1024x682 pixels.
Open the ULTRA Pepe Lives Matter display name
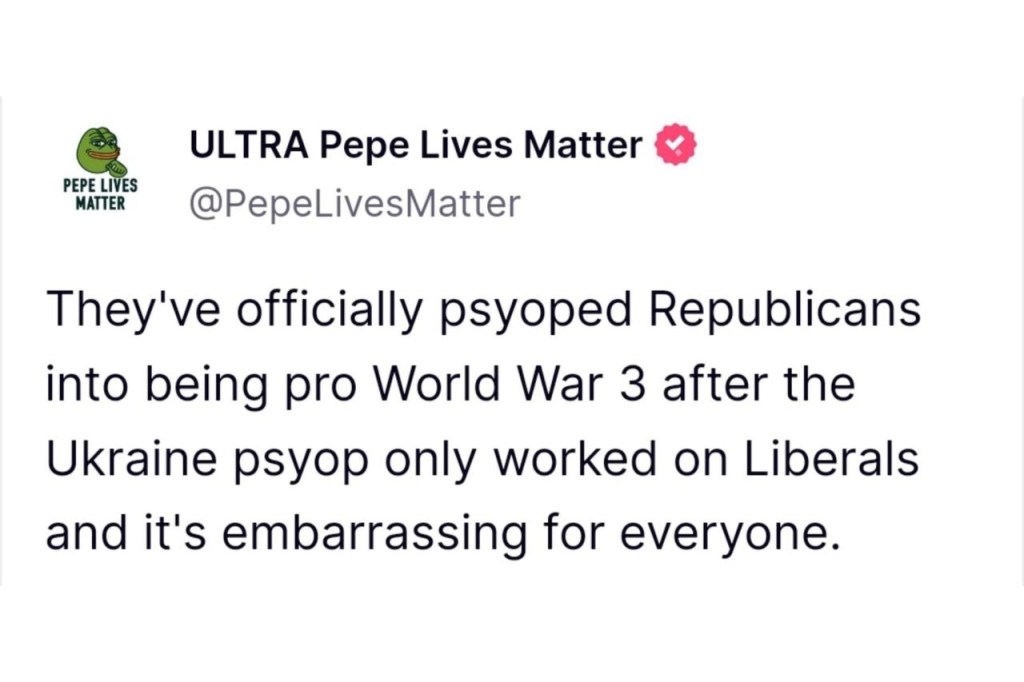pos(416,146)
